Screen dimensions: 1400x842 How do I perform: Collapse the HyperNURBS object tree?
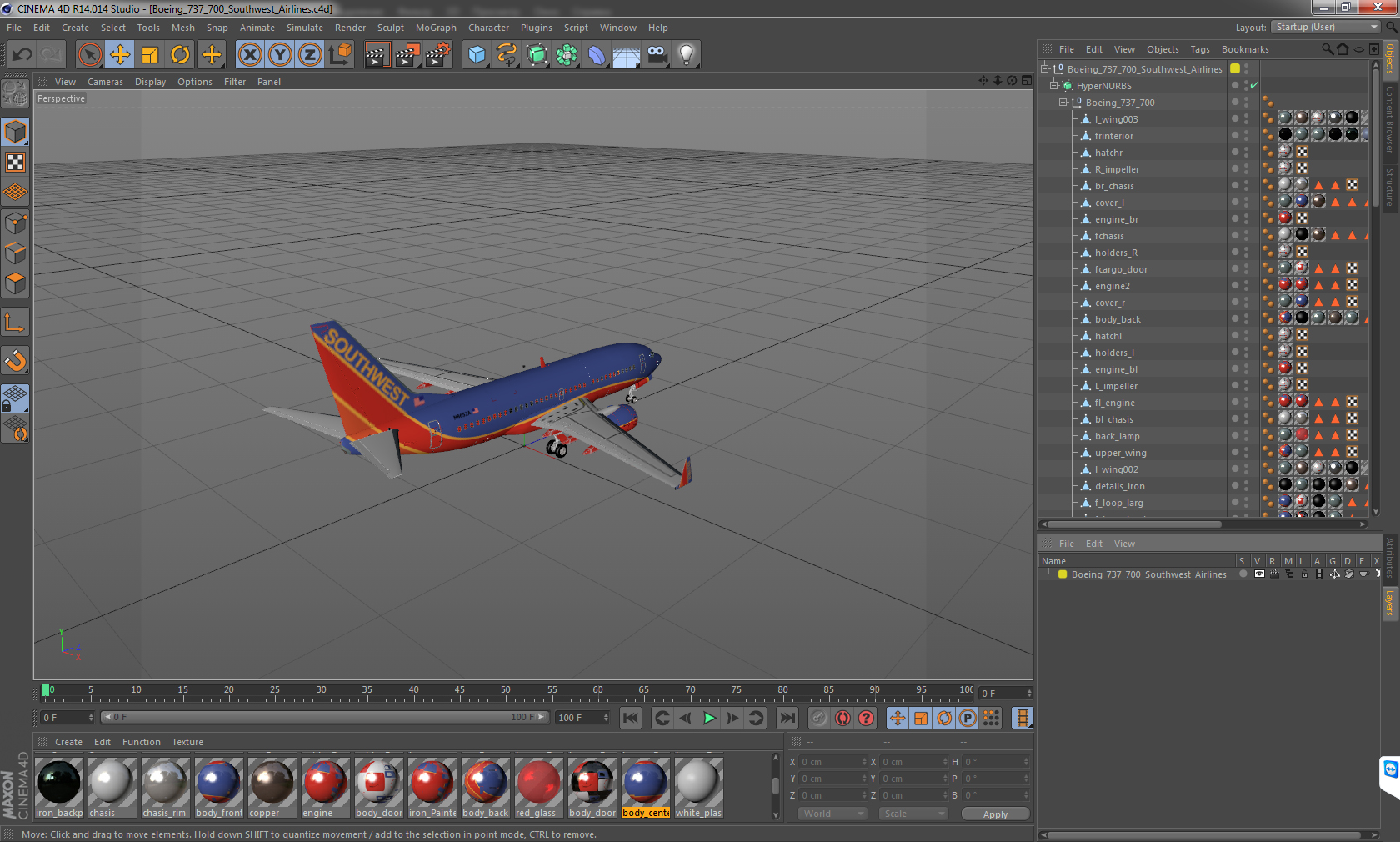pyautogui.click(x=1054, y=85)
